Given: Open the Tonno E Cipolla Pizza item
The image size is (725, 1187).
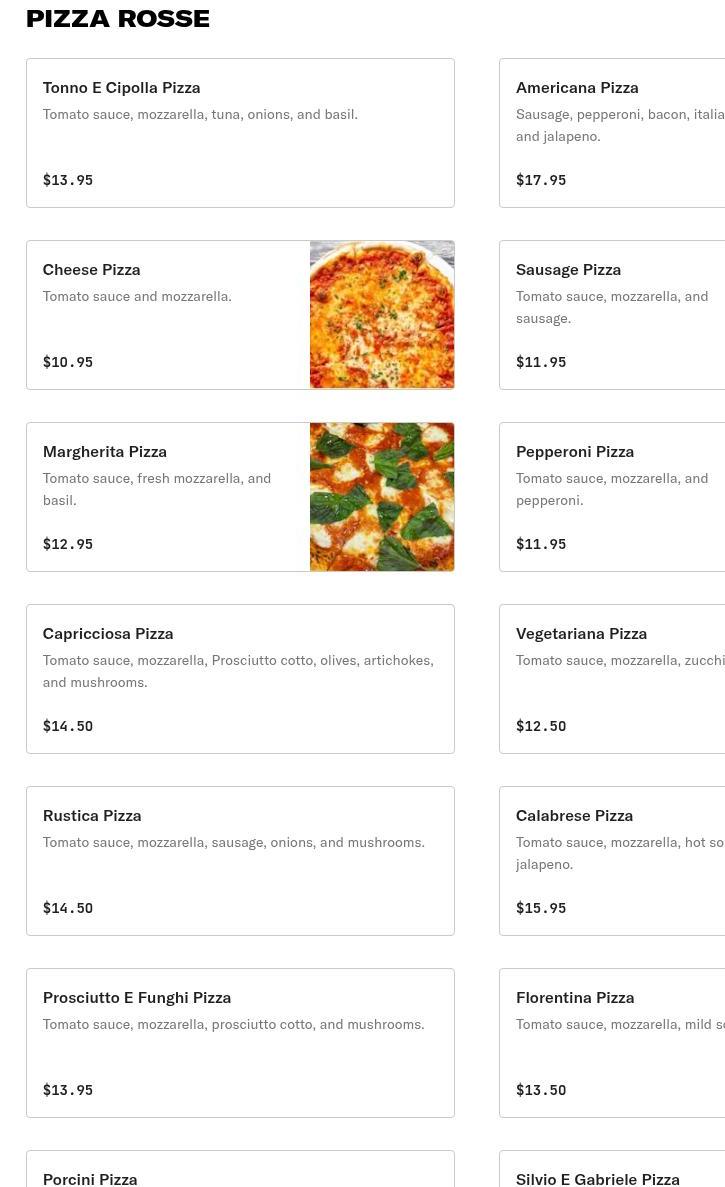Looking at the screenshot, I should pyautogui.click(x=240, y=132).
